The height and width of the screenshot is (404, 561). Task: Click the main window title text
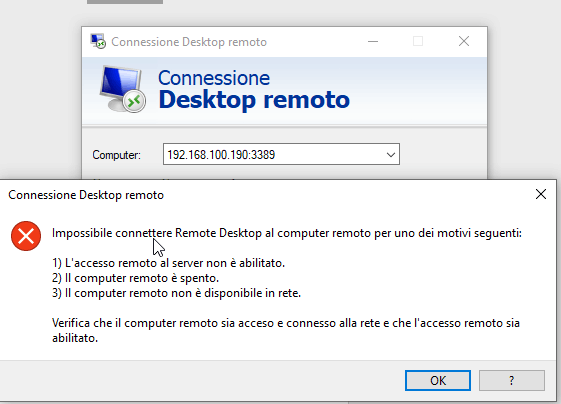point(189,42)
